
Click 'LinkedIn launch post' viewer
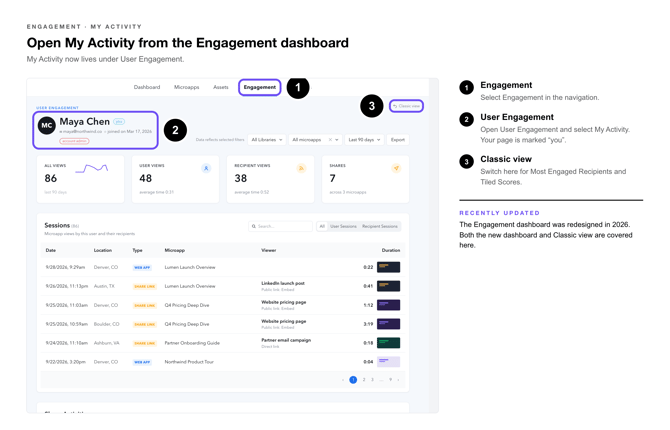(283, 283)
